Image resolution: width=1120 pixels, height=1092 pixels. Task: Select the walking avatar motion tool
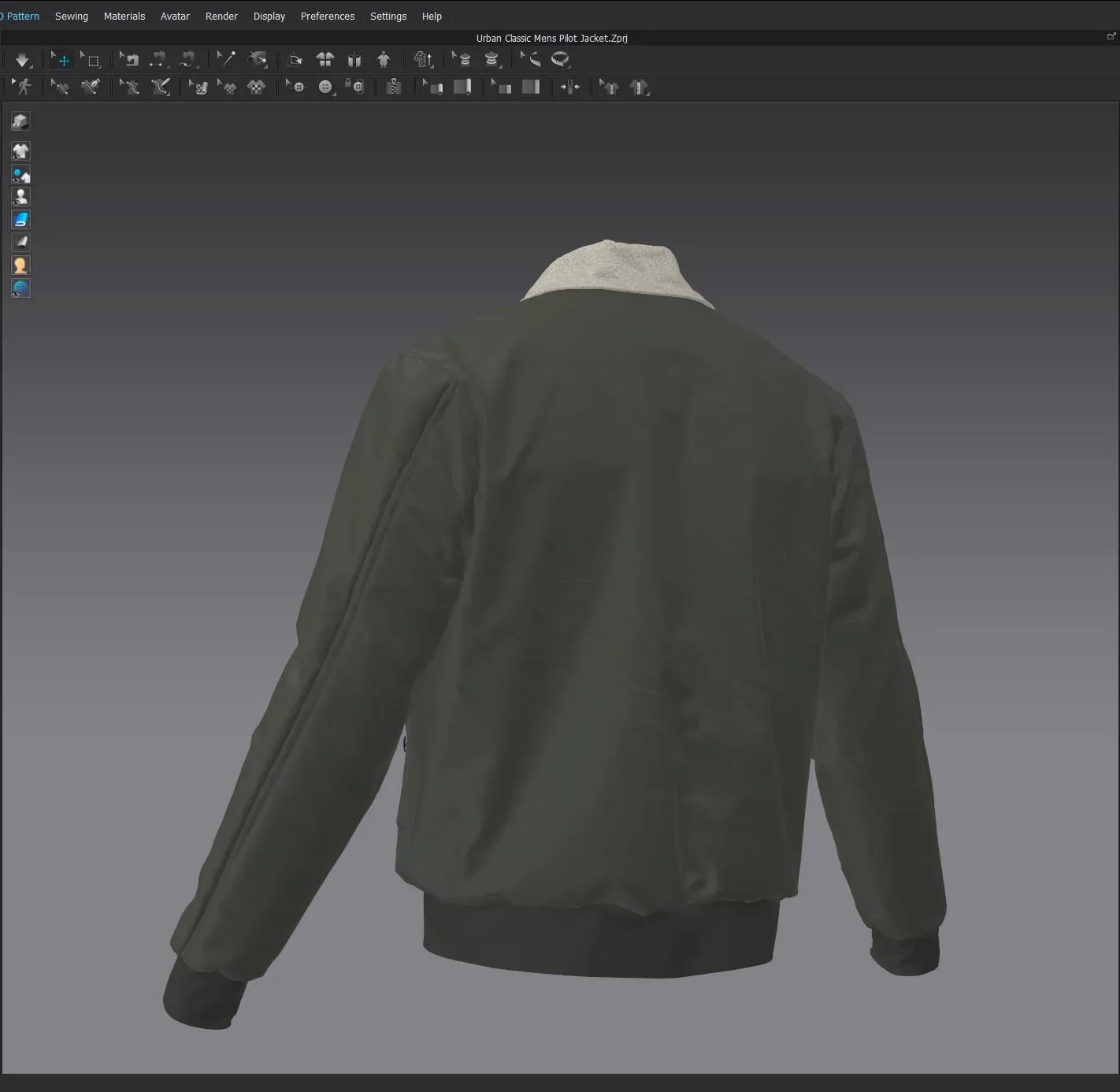click(22, 87)
